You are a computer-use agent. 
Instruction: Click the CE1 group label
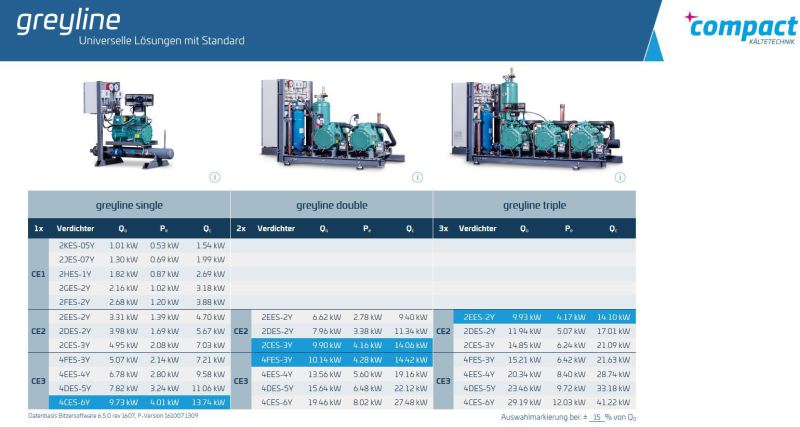tap(38, 274)
